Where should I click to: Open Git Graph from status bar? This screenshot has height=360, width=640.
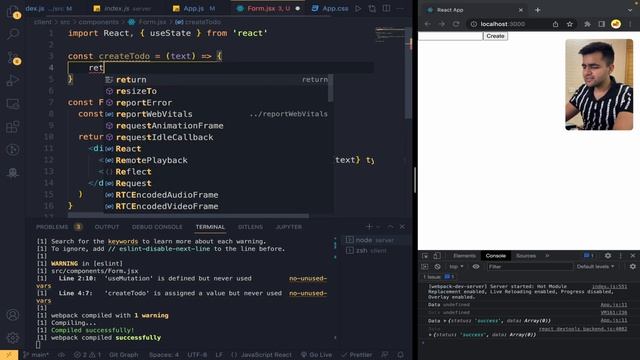124,355
